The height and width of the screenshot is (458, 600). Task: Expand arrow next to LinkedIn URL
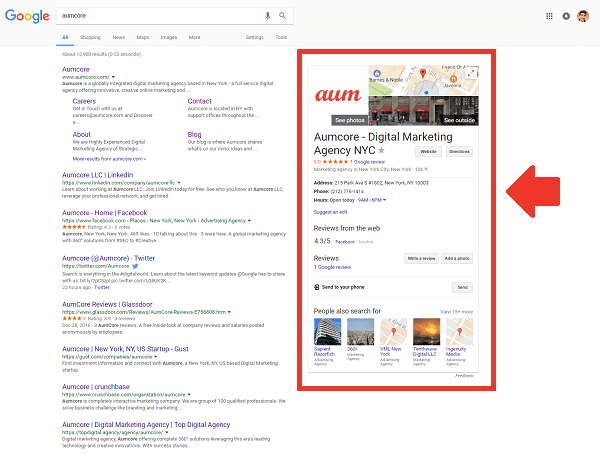coord(179,183)
